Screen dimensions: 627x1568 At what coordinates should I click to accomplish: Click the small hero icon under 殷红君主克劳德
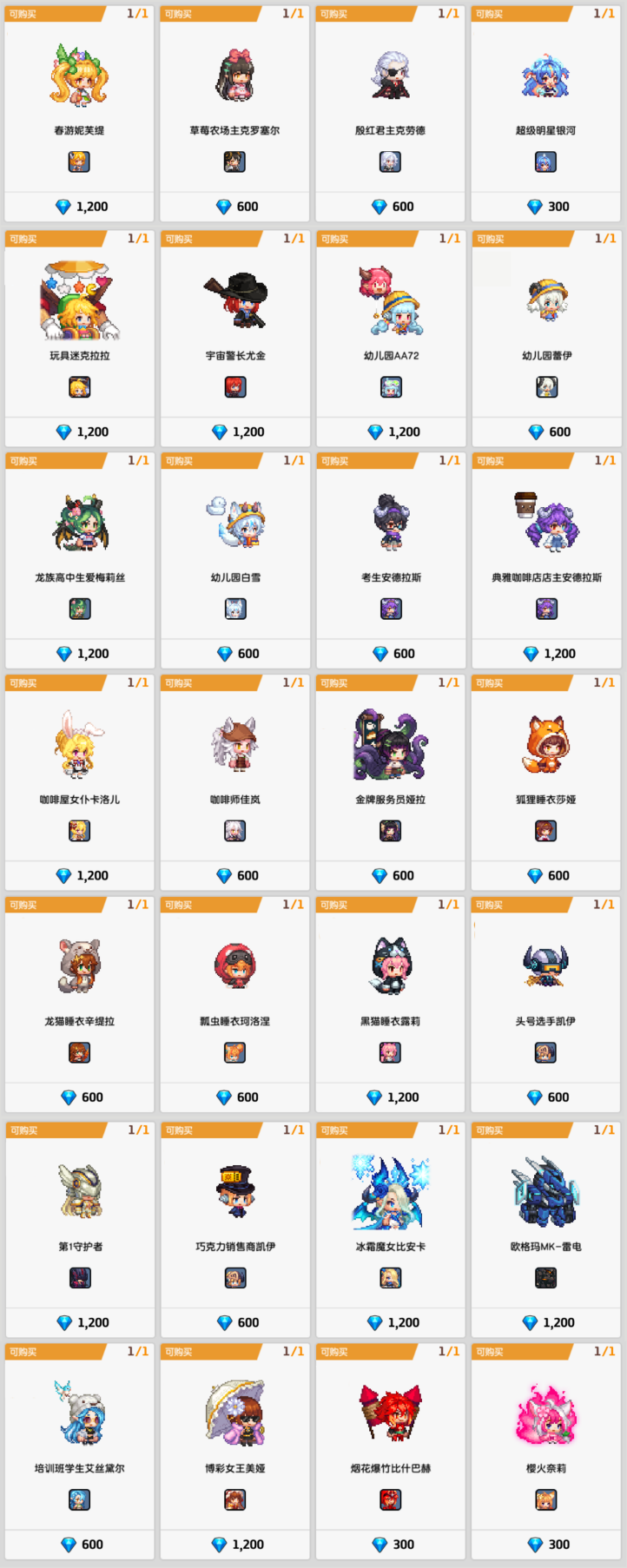click(390, 161)
